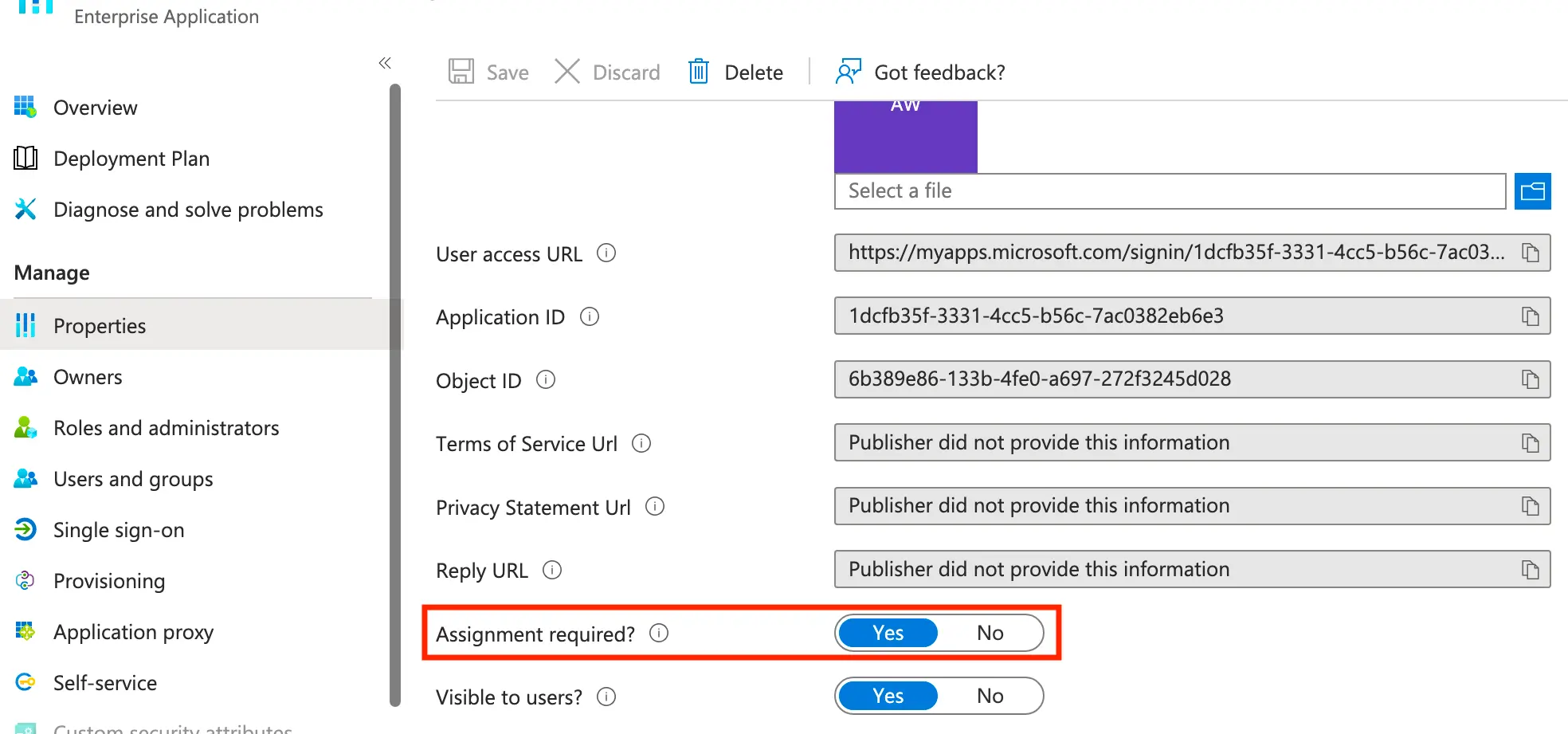Click the Save button
The height and width of the screenshot is (734, 1568).
pyautogui.click(x=489, y=73)
